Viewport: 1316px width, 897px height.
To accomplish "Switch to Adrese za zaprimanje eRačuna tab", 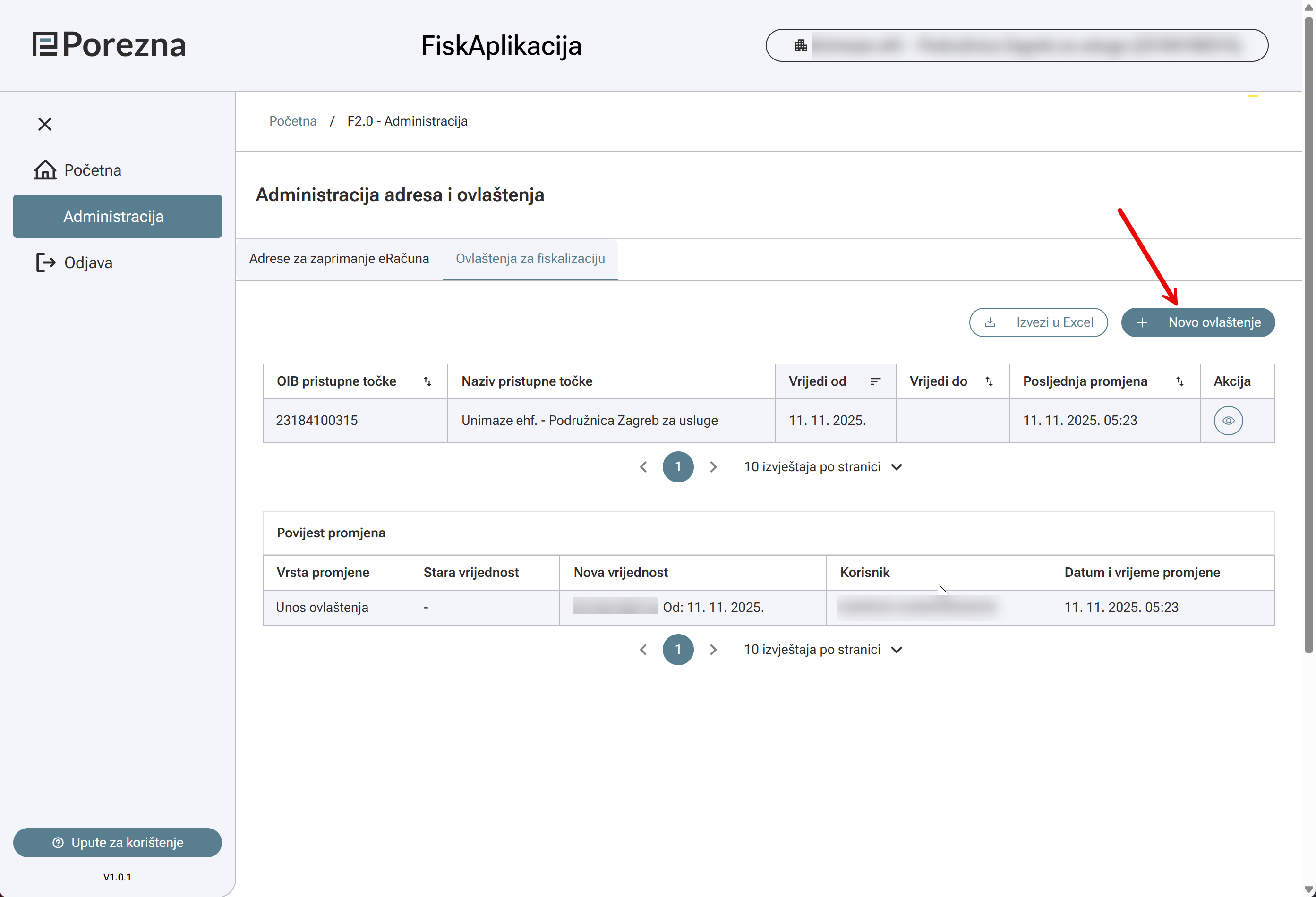I will 339,259.
